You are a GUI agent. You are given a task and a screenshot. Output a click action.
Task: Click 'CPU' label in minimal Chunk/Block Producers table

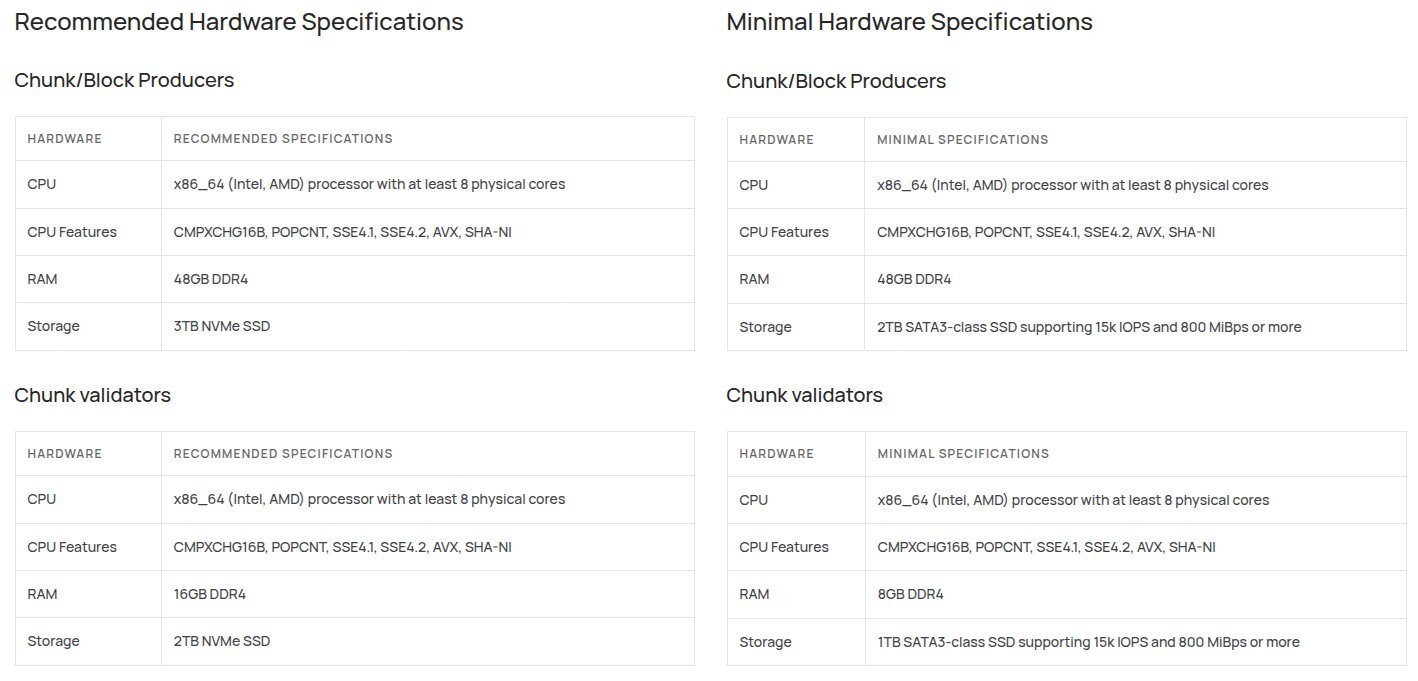point(754,185)
